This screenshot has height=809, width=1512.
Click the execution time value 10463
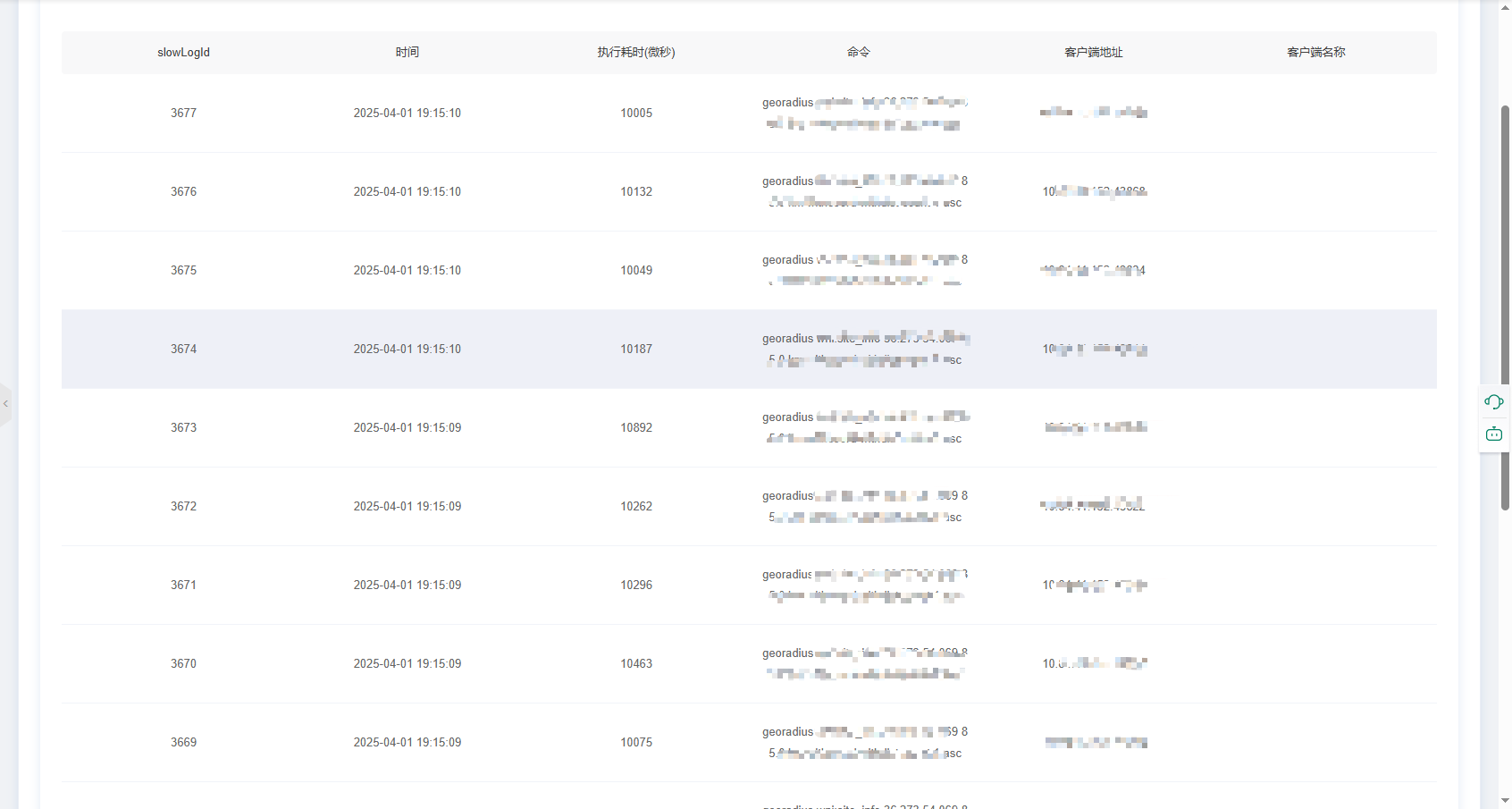click(636, 664)
